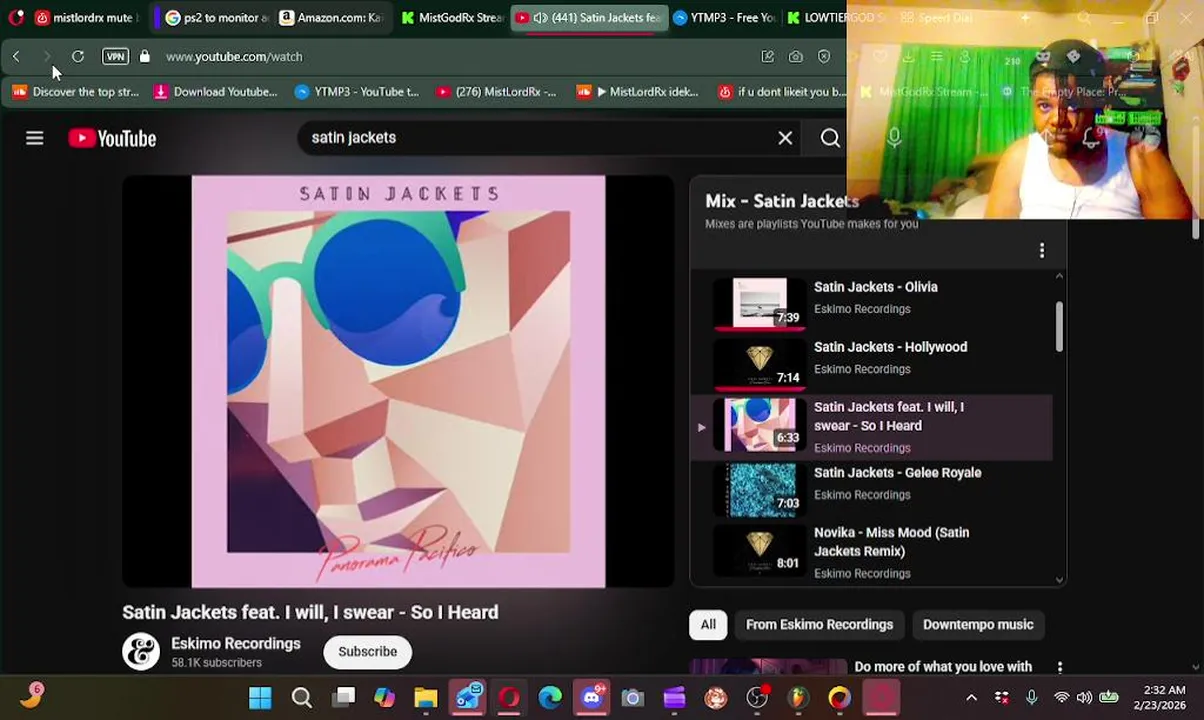Open the Mix playlist three-dot menu
Screen dimensions: 1204x720
pyautogui.click(x=1042, y=250)
